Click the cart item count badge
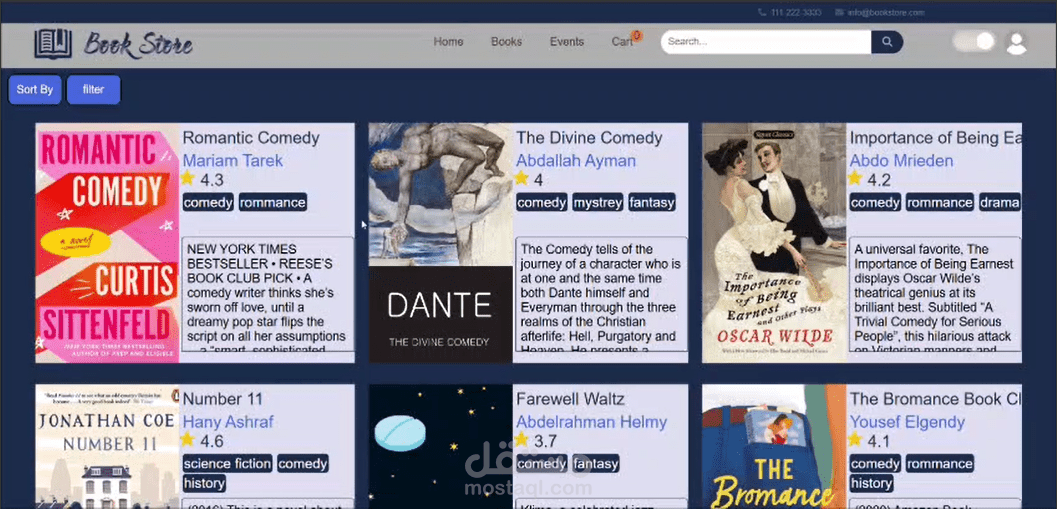This screenshot has width=1057, height=509. pyautogui.click(x=636, y=35)
